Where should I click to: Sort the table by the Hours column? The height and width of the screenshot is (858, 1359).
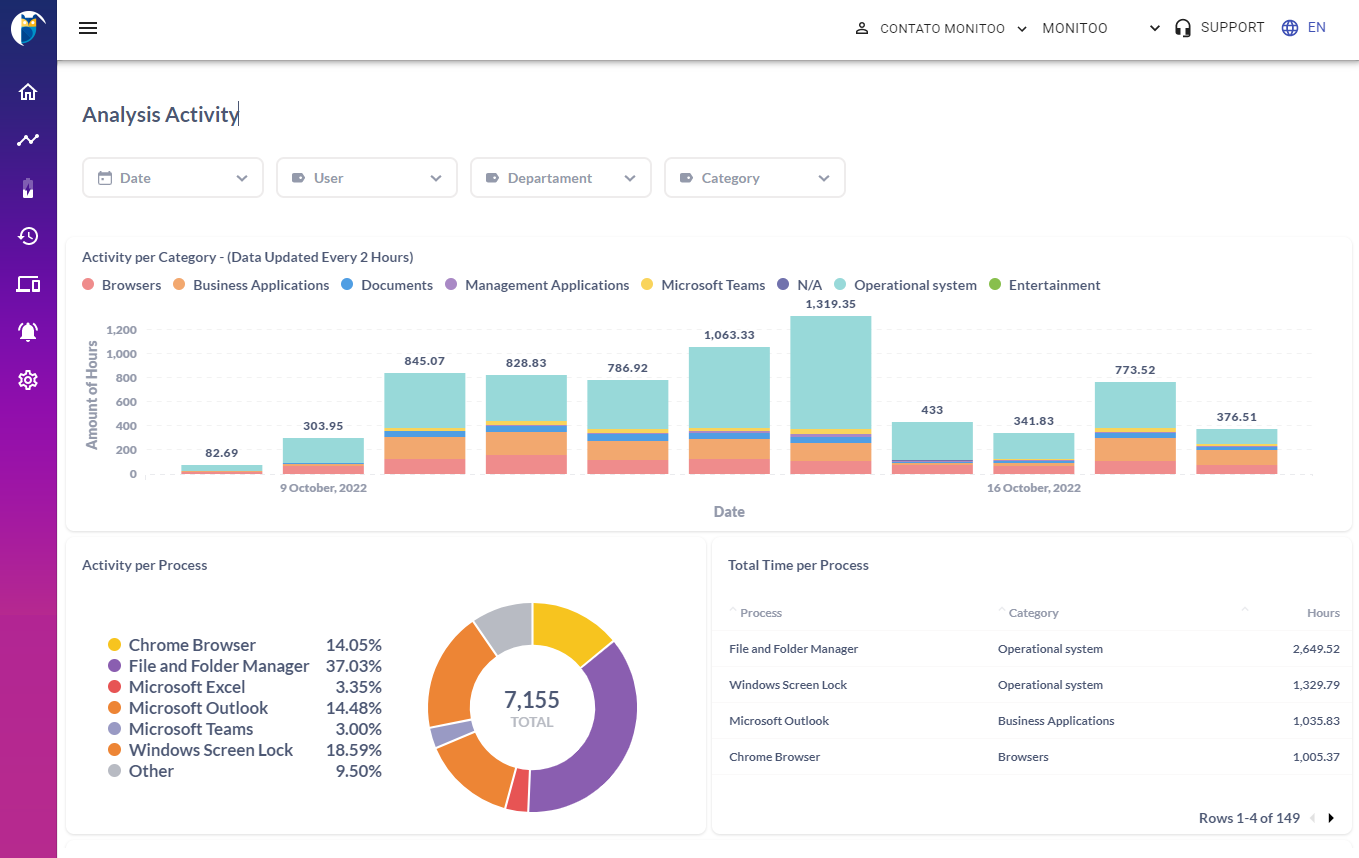pos(1322,612)
